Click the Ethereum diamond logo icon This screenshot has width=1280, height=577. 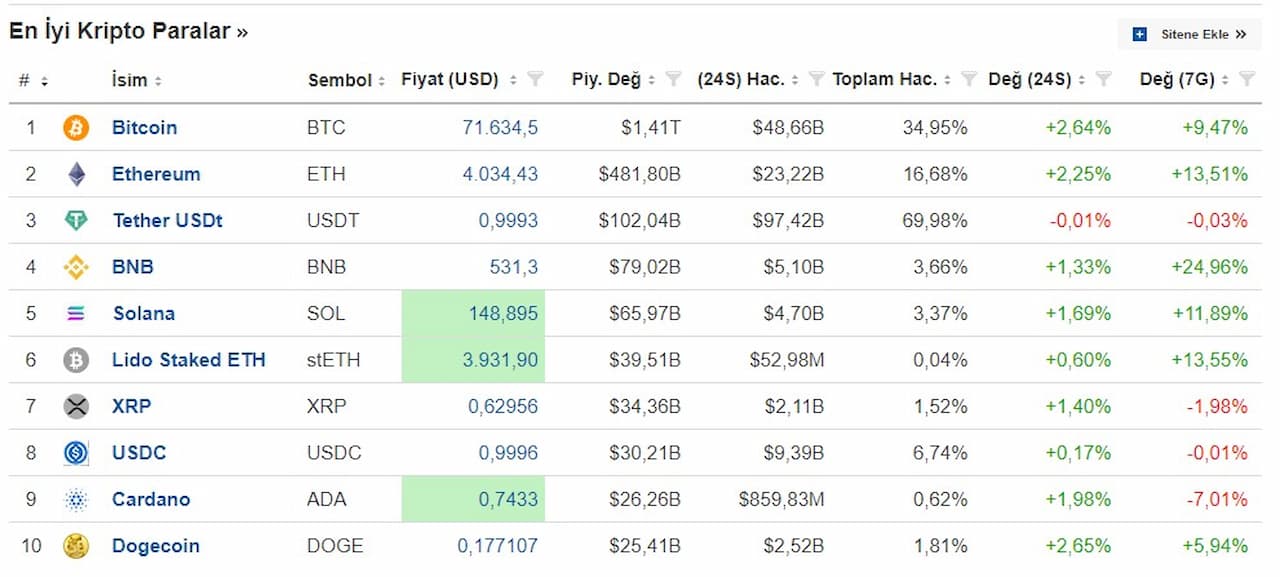pos(76,175)
